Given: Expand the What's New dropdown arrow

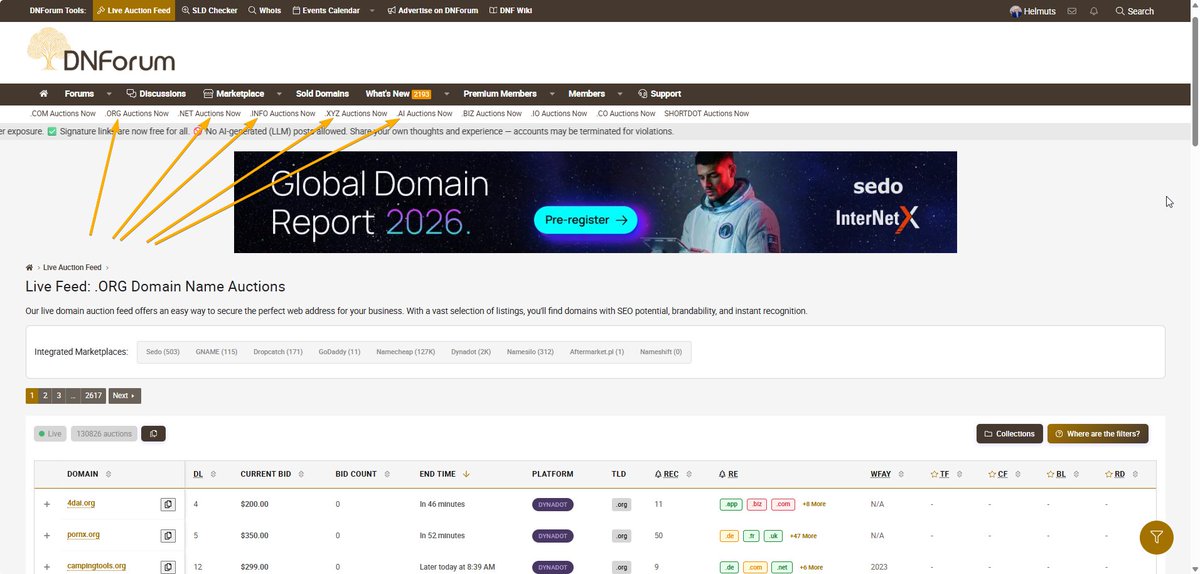Looking at the screenshot, I should [x=446, y=93].
